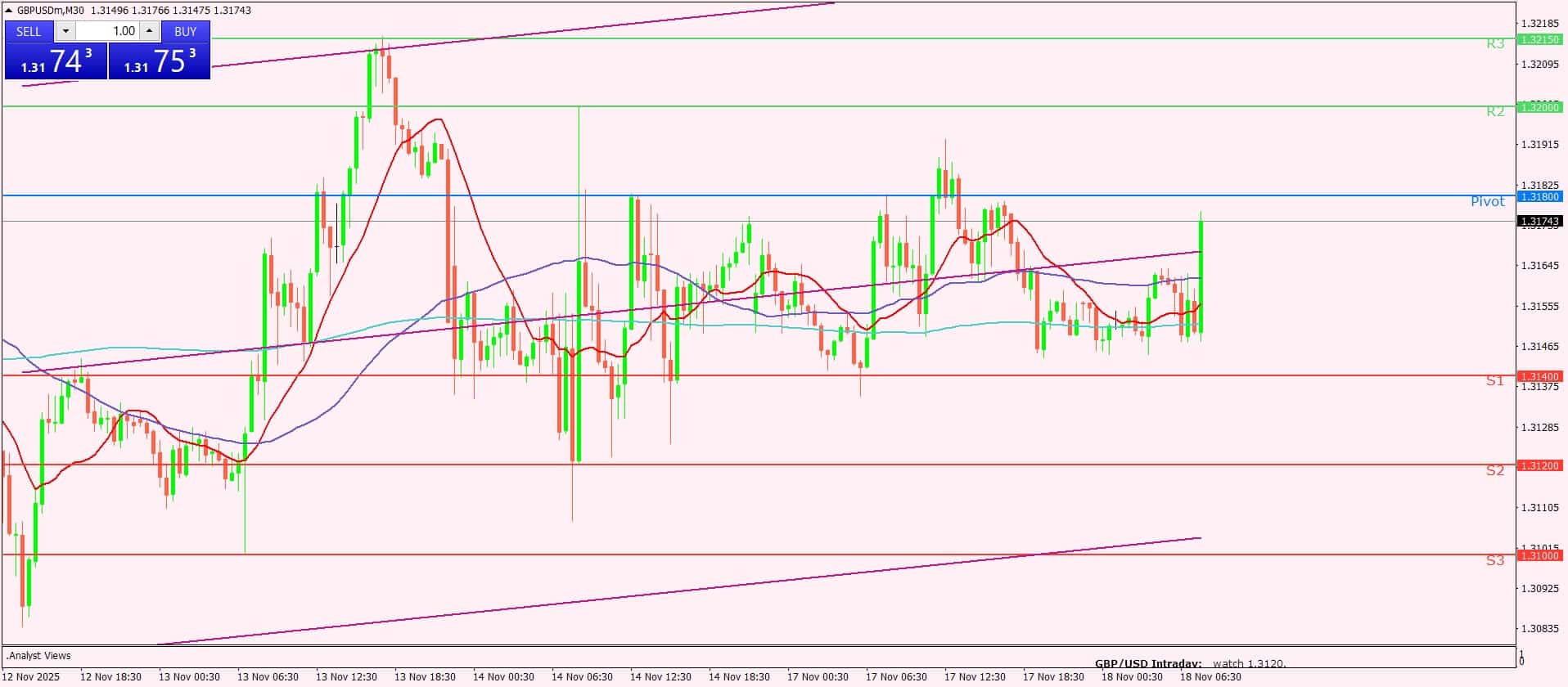Click the SELL button

coord(29,31)
